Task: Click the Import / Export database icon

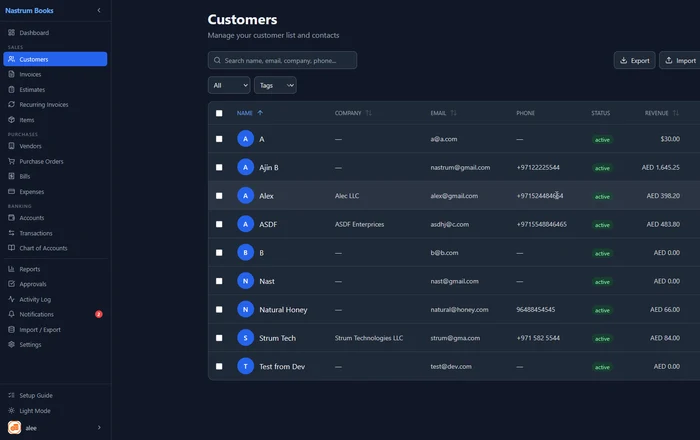Action: (12, 329)
